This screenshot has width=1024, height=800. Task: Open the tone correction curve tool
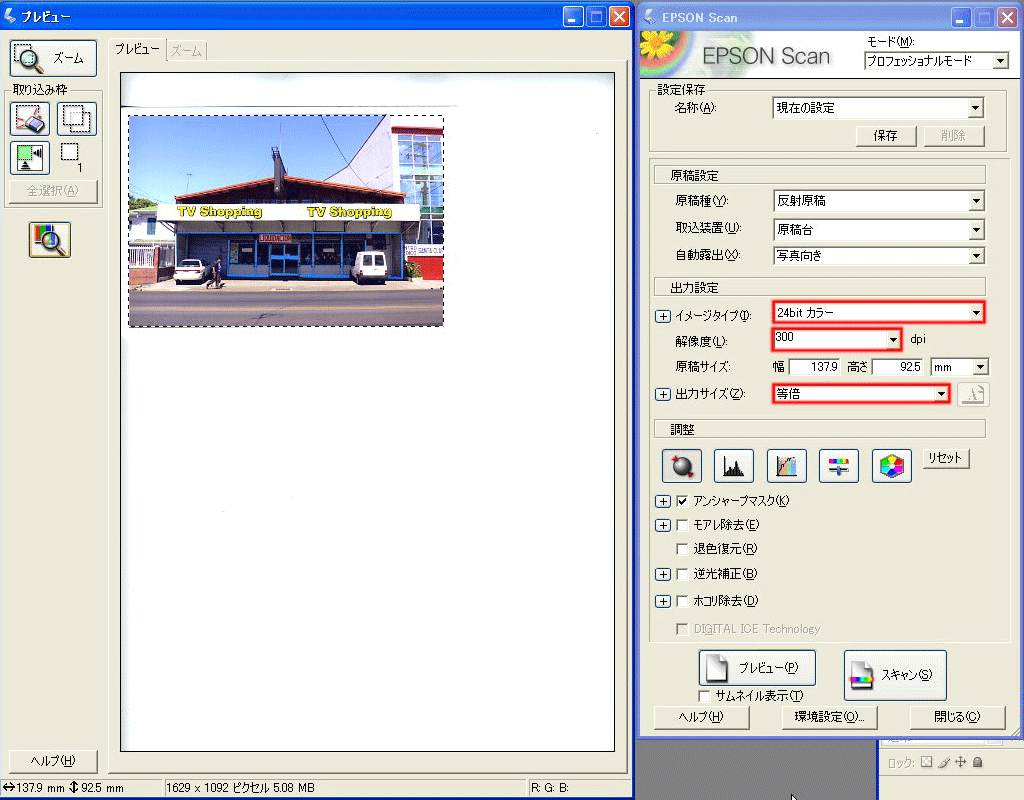786,466
